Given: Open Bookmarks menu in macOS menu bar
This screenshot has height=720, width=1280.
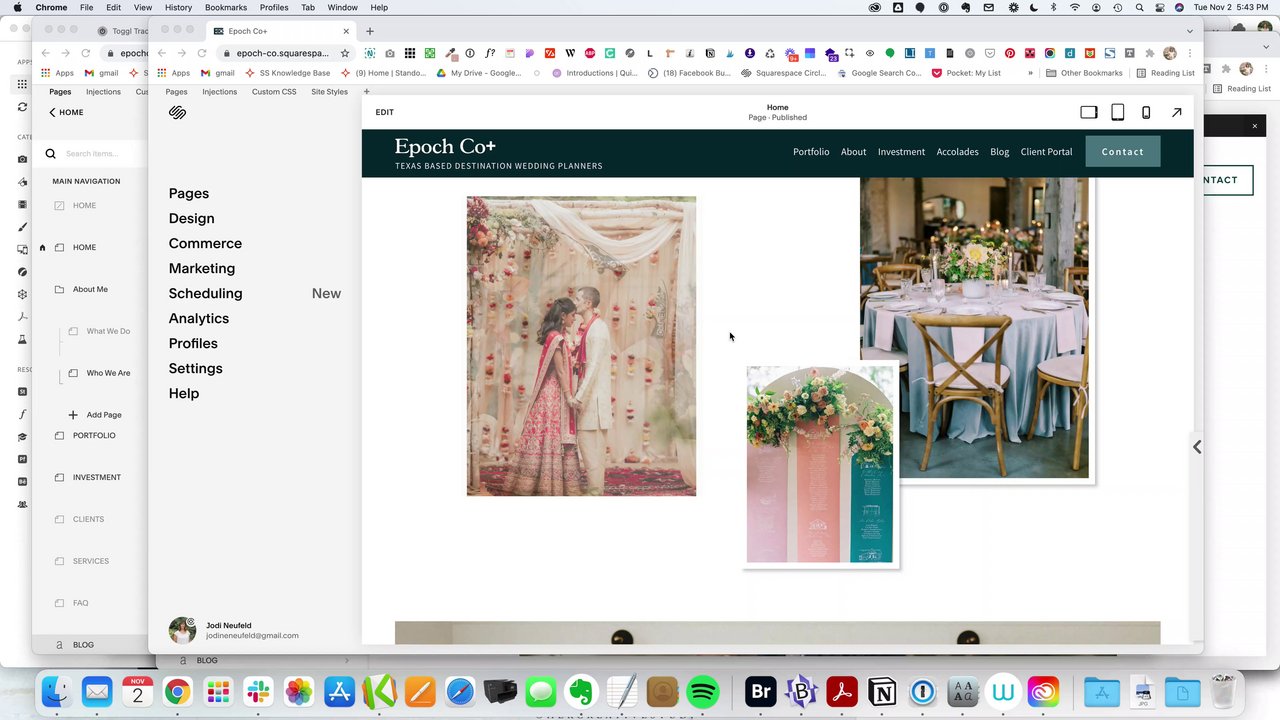Looking at the screenshot, I should pos(226,7).
